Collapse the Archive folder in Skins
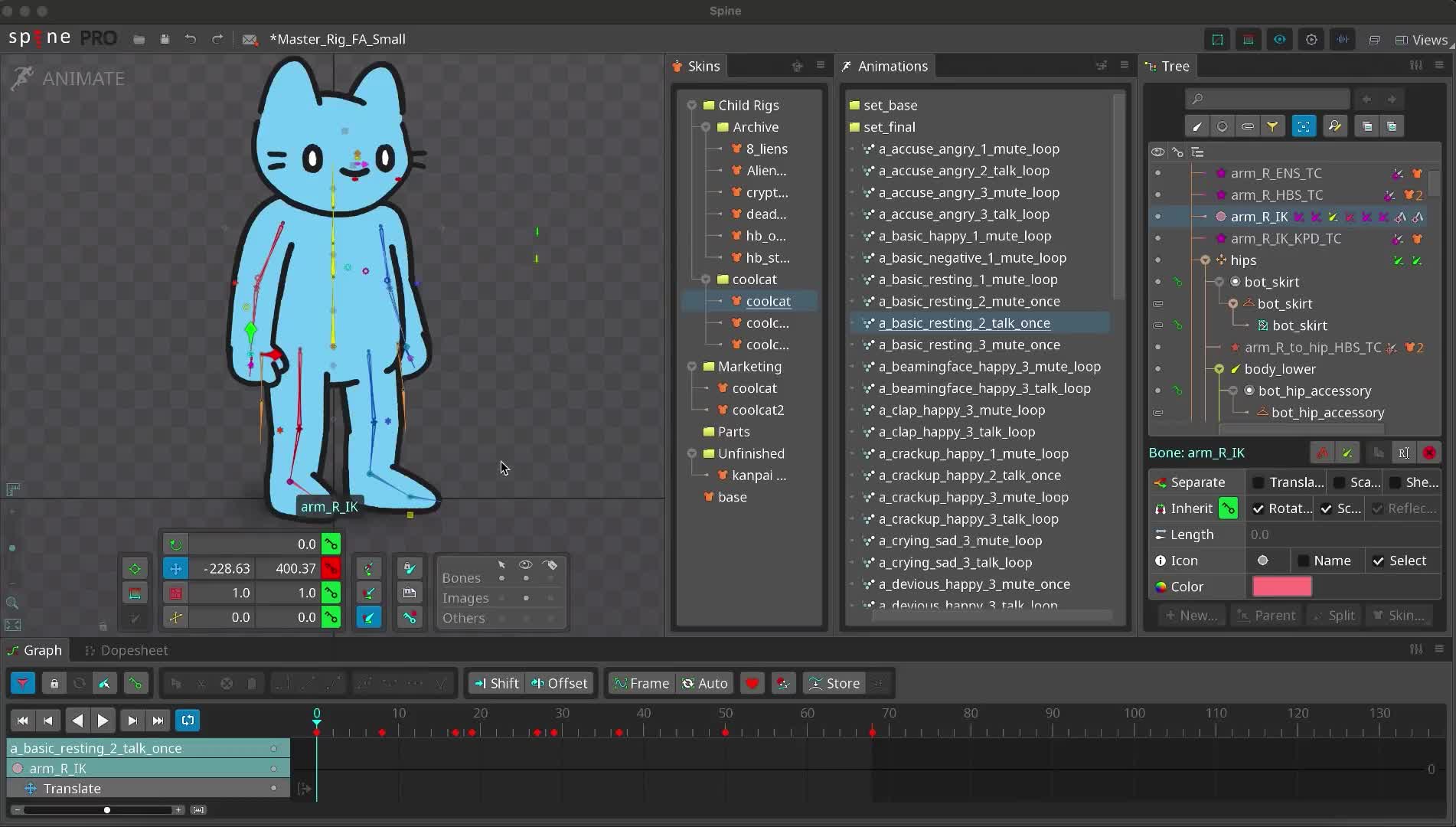 coord(706,127)
